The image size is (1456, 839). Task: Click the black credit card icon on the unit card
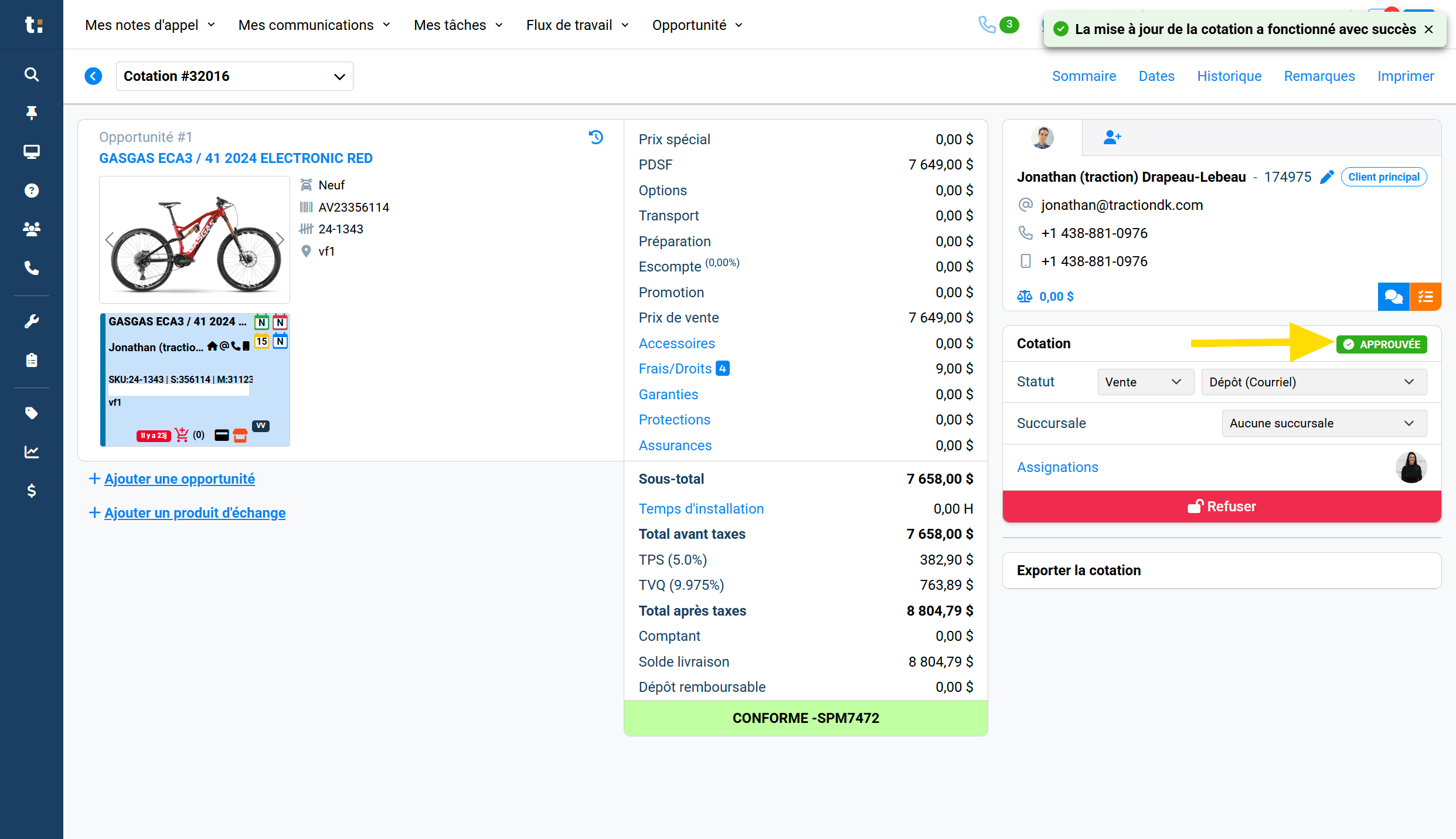(x=222, y=435)
